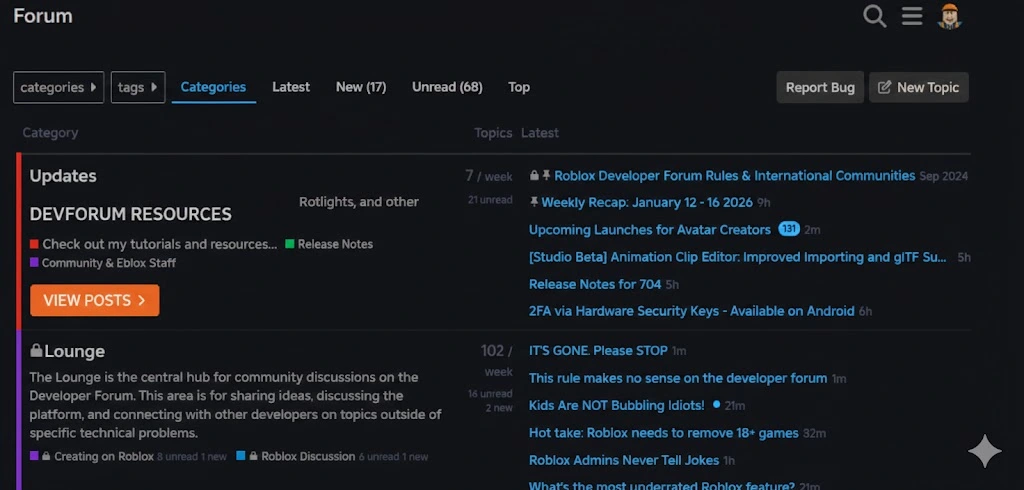Image resolution: width=1024 pixels, height=490 pixels.
Task: Click the Category column header
Action: (50, 133)
